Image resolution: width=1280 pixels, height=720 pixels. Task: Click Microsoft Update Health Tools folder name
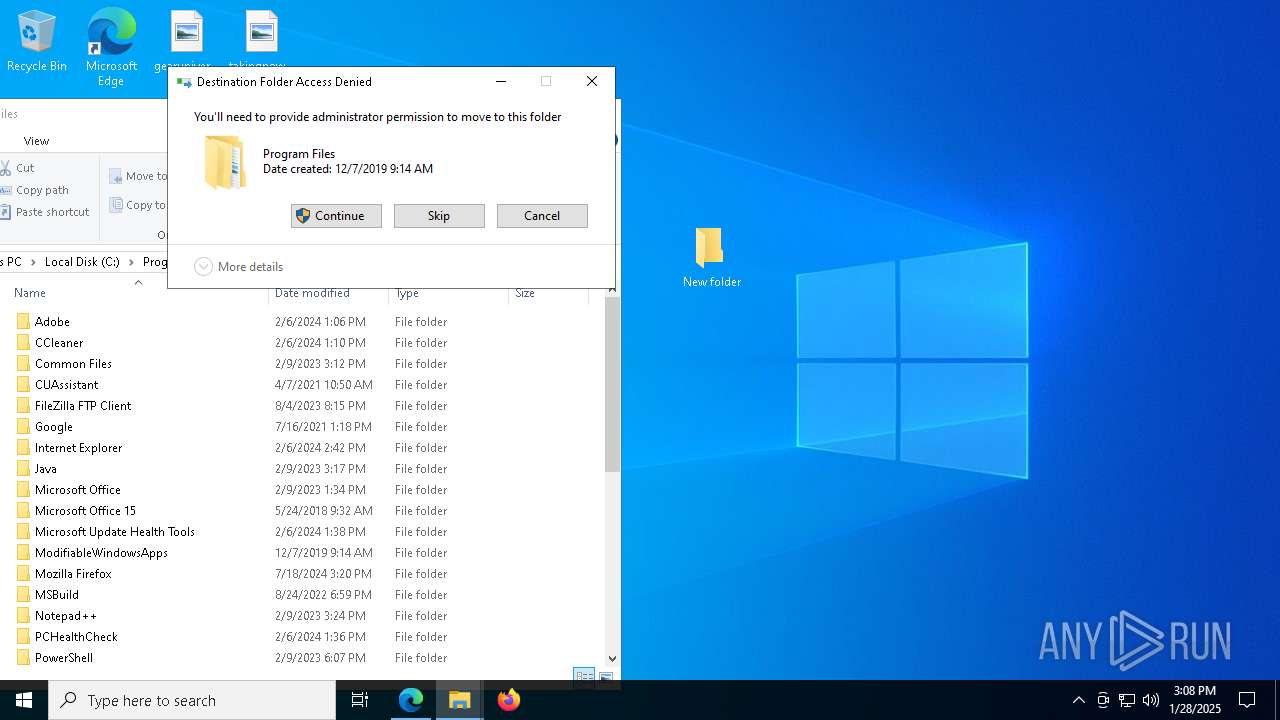pyautogui.click(x=115, y=532)
